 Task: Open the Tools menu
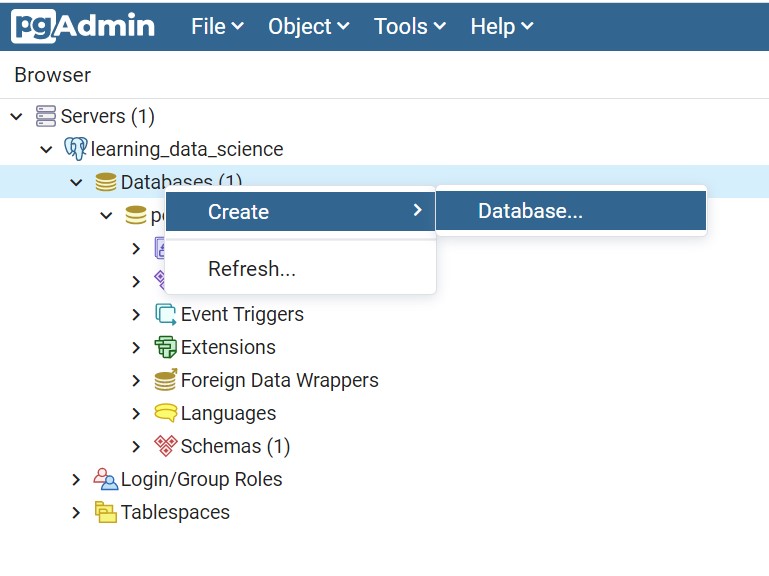click(411, 27)
